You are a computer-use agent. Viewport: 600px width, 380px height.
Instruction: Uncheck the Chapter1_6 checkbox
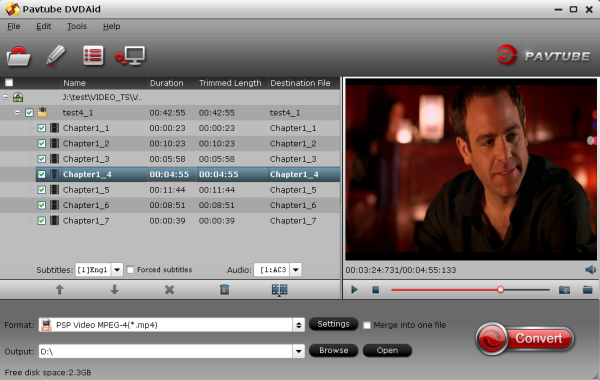click(42, 205)
